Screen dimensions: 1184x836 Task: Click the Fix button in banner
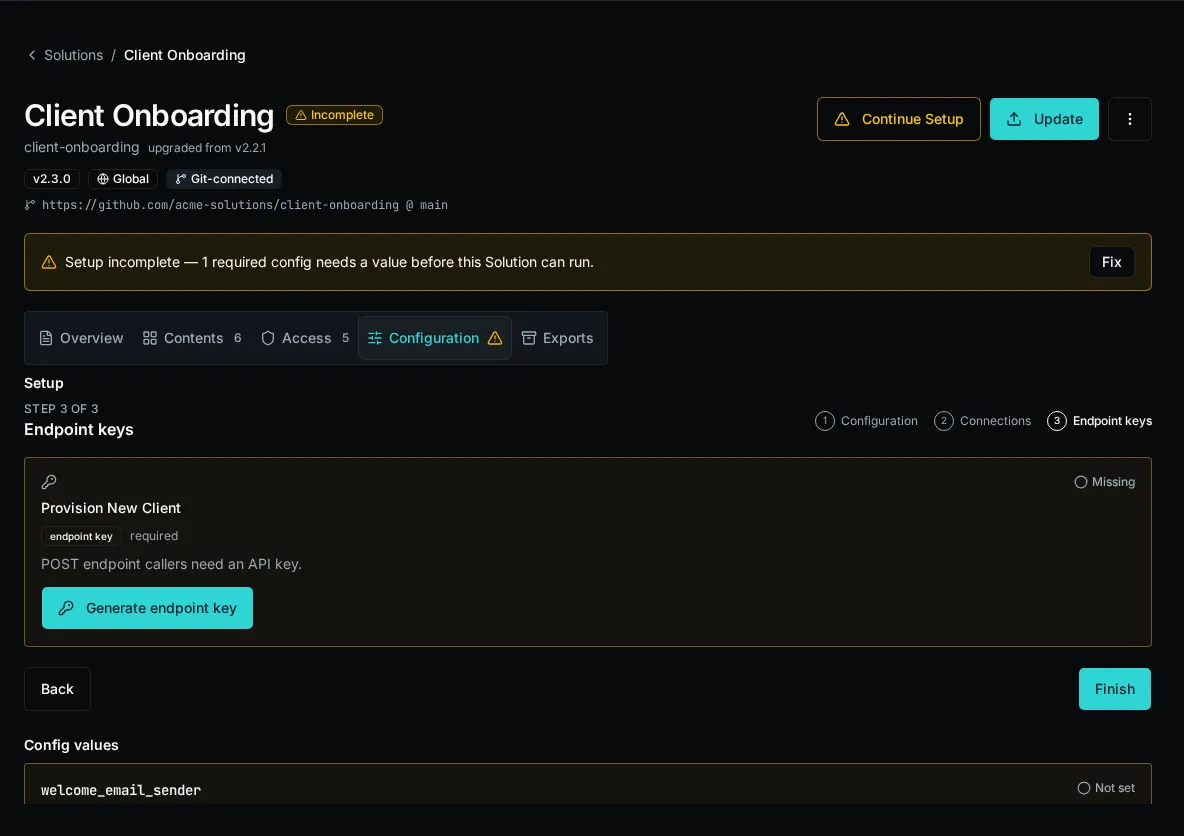[x=1112, y=262]
